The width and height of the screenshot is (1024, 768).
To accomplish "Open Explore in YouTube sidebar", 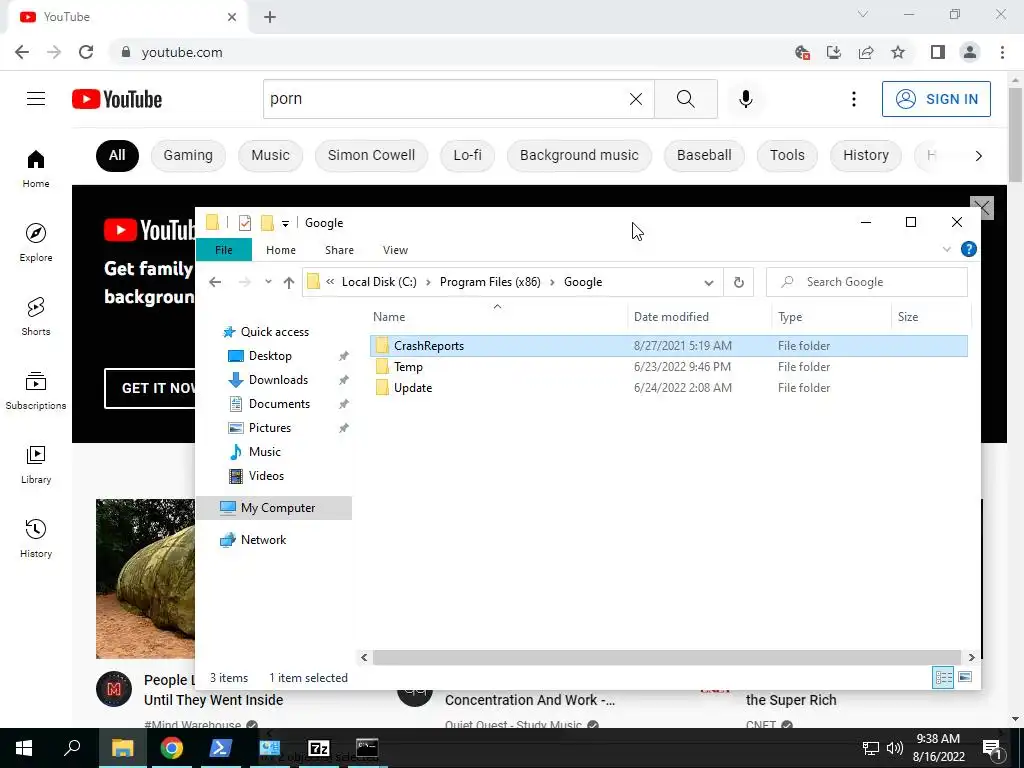I will pos(36,242).
